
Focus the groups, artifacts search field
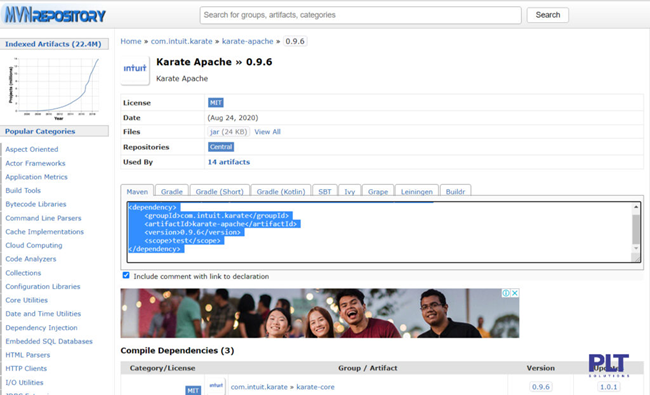(x=360, y=15)
